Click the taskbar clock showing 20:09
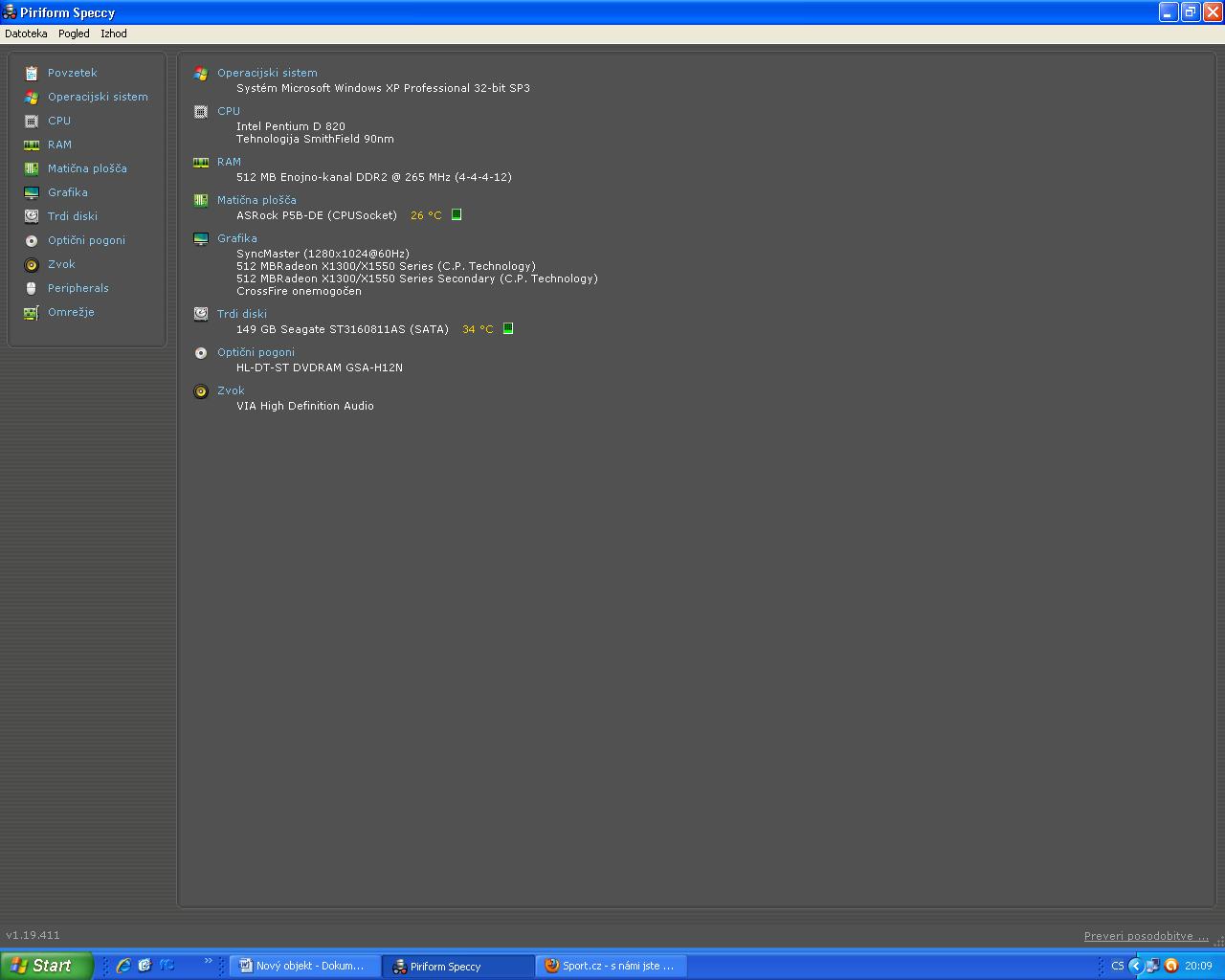Viewport: 1225px width, 980px height. 1198,966
